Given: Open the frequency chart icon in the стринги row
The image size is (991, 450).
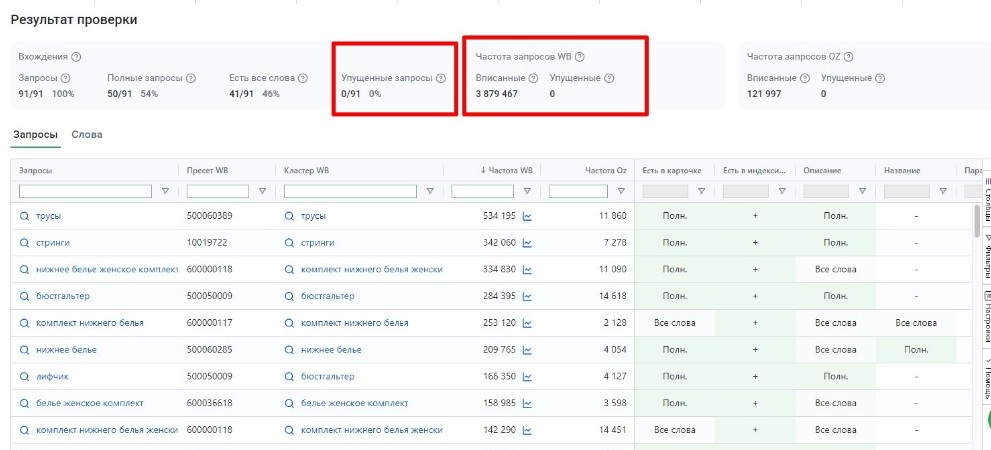Looking at the screenshot, I should 527,243.
